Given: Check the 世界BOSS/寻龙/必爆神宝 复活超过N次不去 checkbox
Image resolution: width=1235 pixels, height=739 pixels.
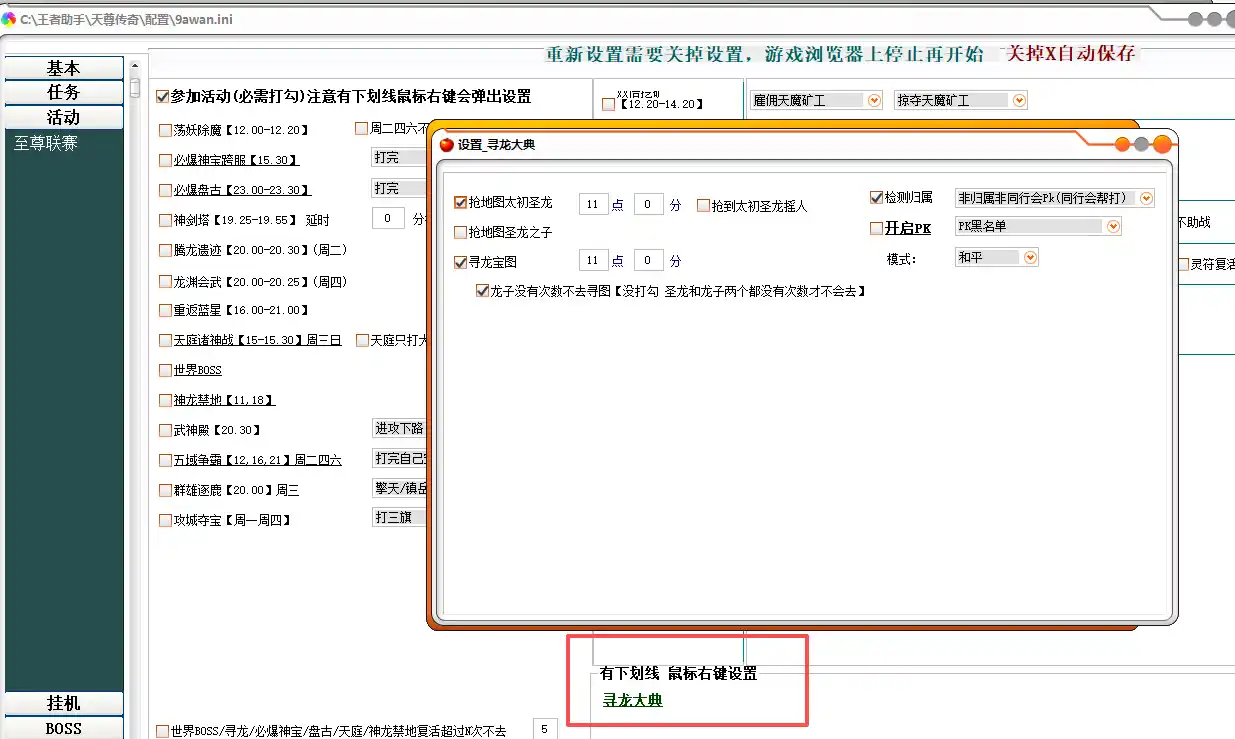Looking at the screenshot, I should pyautogui.click(x=163, y=731).
